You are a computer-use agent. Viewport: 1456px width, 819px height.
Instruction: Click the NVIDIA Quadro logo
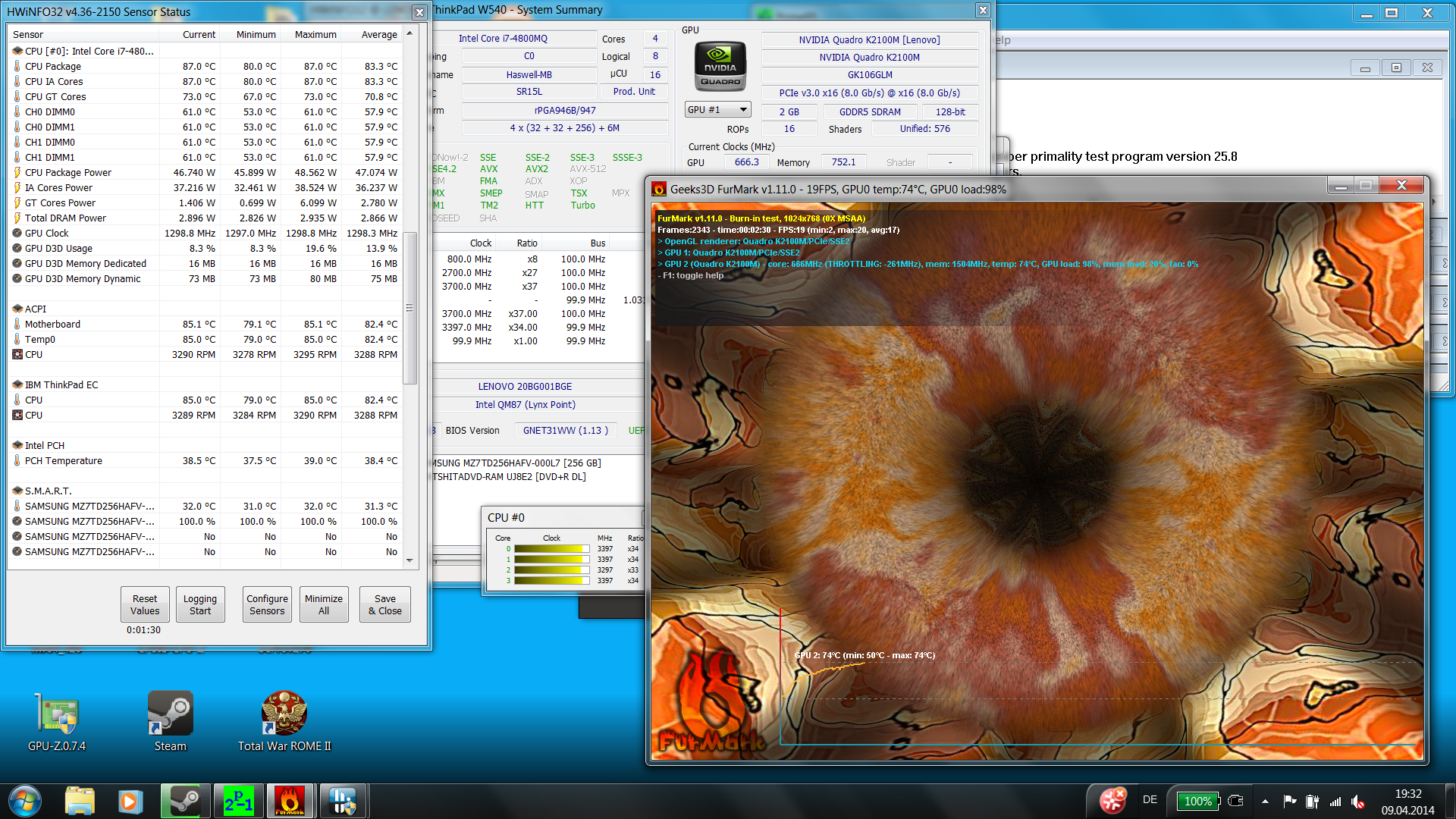point(720,67)
